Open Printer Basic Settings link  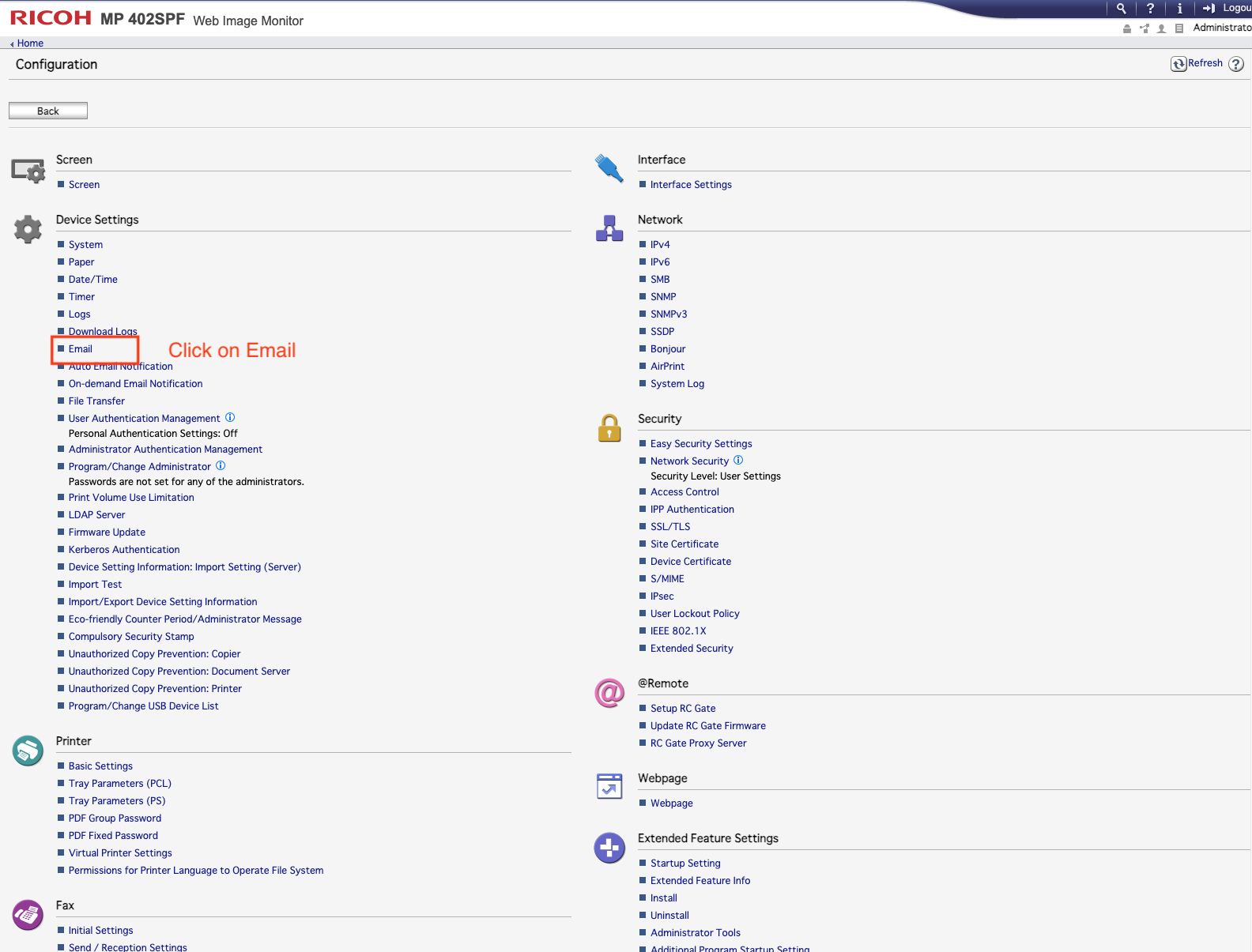click(x=100, y=766)
